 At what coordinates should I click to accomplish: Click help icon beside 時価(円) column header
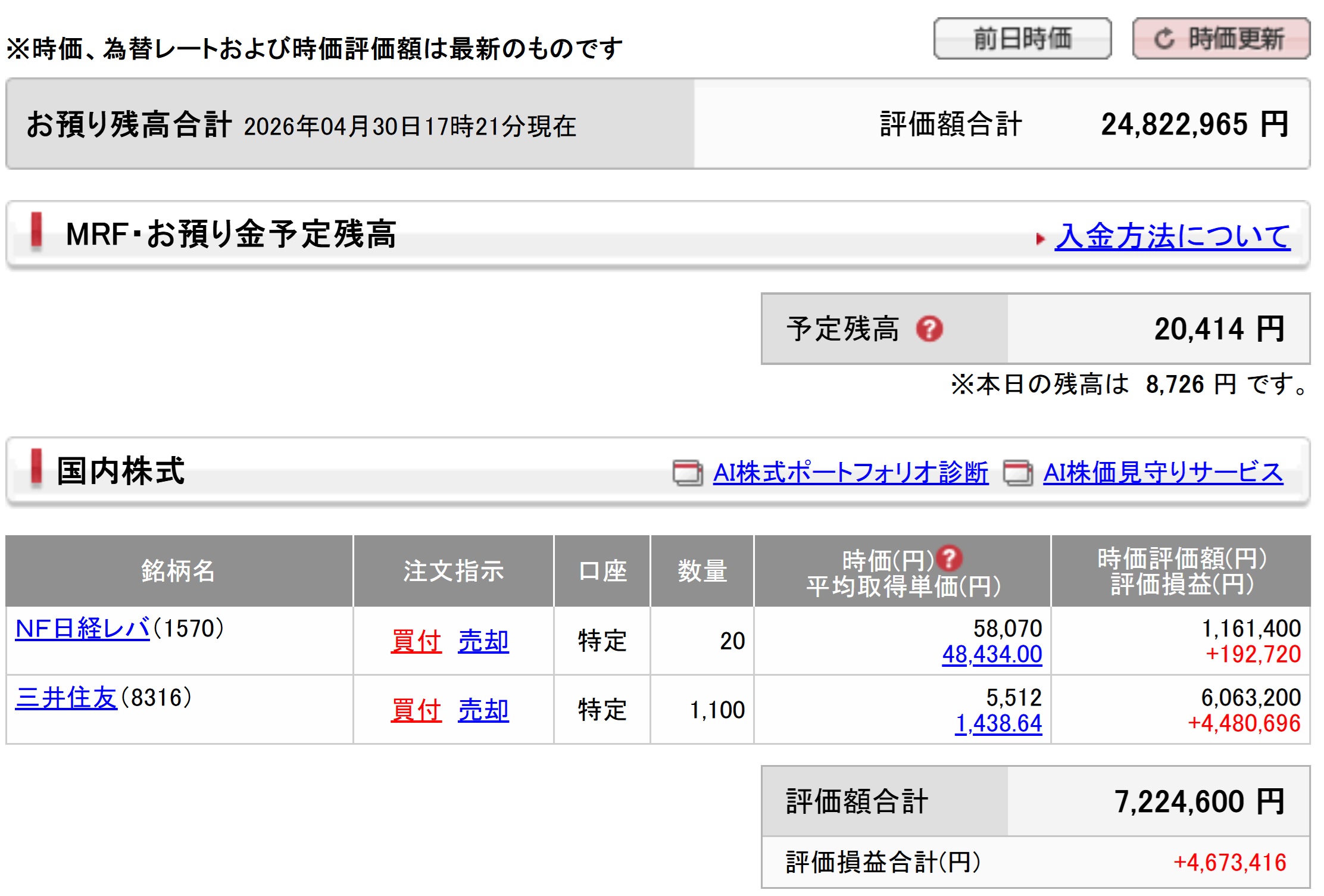(x=949, y=558)
